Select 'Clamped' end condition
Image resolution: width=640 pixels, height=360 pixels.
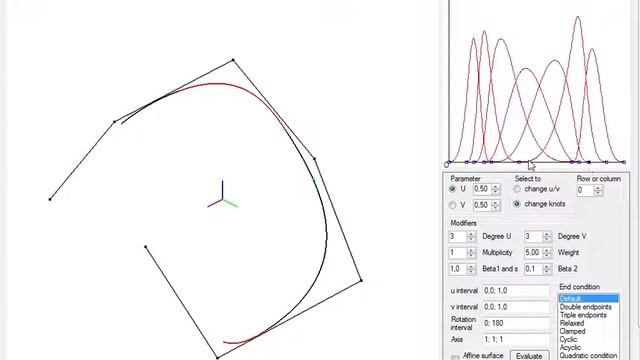589,331
